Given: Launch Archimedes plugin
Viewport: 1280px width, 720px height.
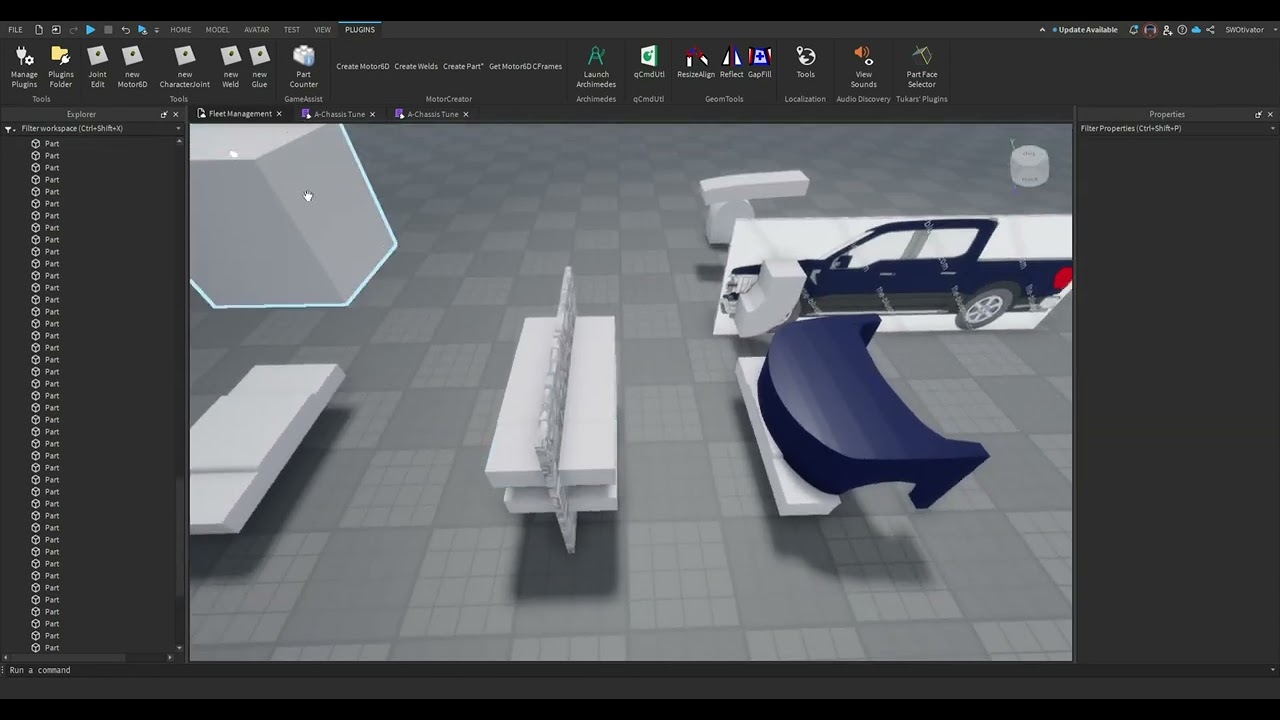Looking at the screenshot, I should [x=596, y=66].
